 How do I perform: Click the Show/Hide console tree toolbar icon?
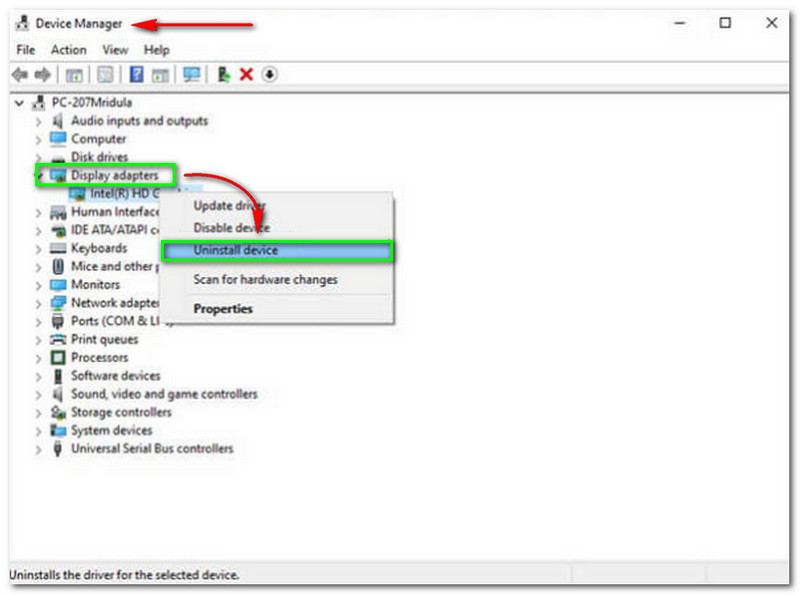[74, 75]
